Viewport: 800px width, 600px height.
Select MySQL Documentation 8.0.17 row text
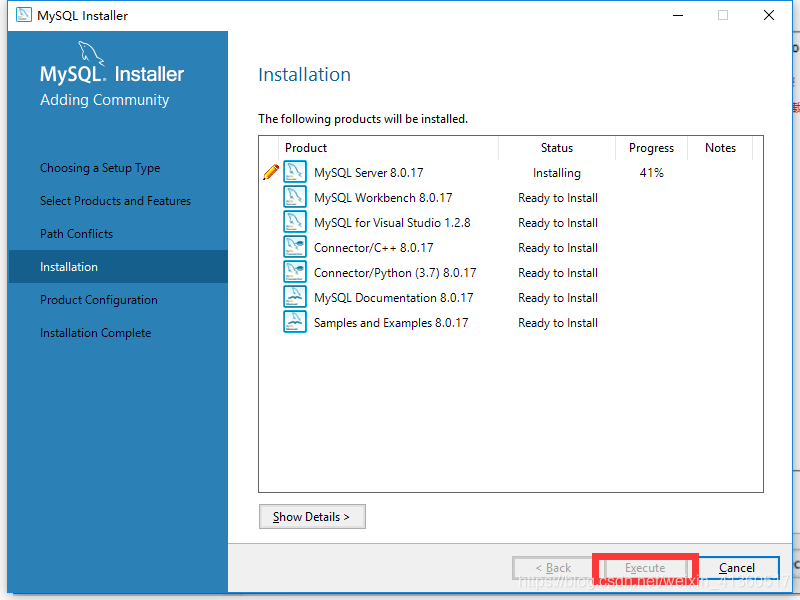coord(393,298)
